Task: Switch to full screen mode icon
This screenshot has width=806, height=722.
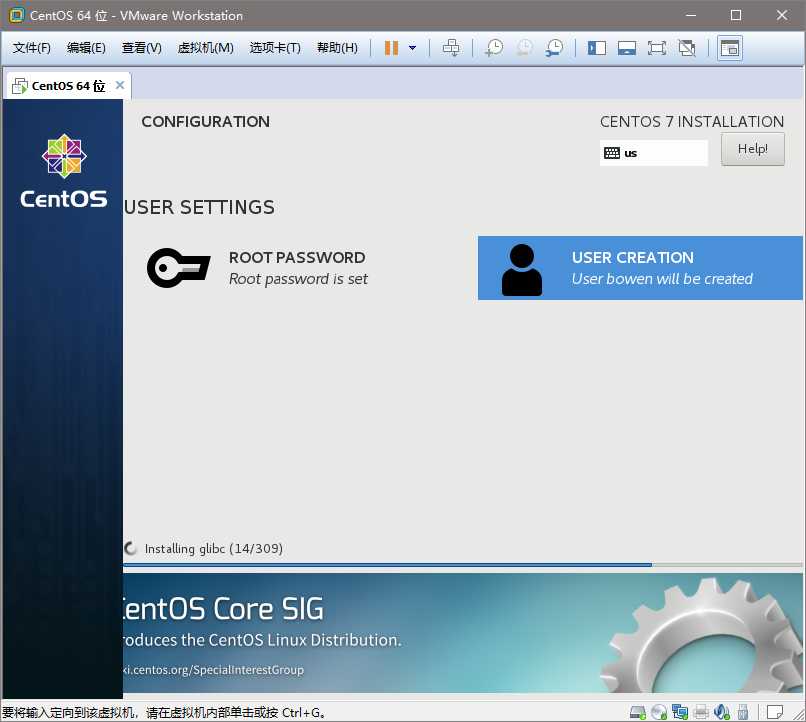Action: tap(657, 48)
